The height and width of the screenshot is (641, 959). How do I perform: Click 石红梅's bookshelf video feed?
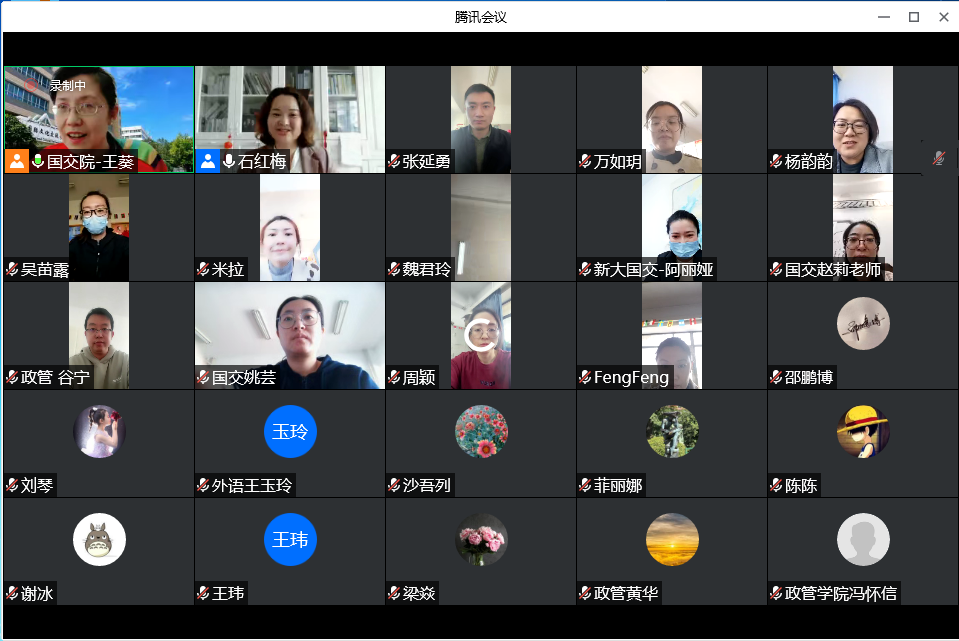[x=290, y=119]
